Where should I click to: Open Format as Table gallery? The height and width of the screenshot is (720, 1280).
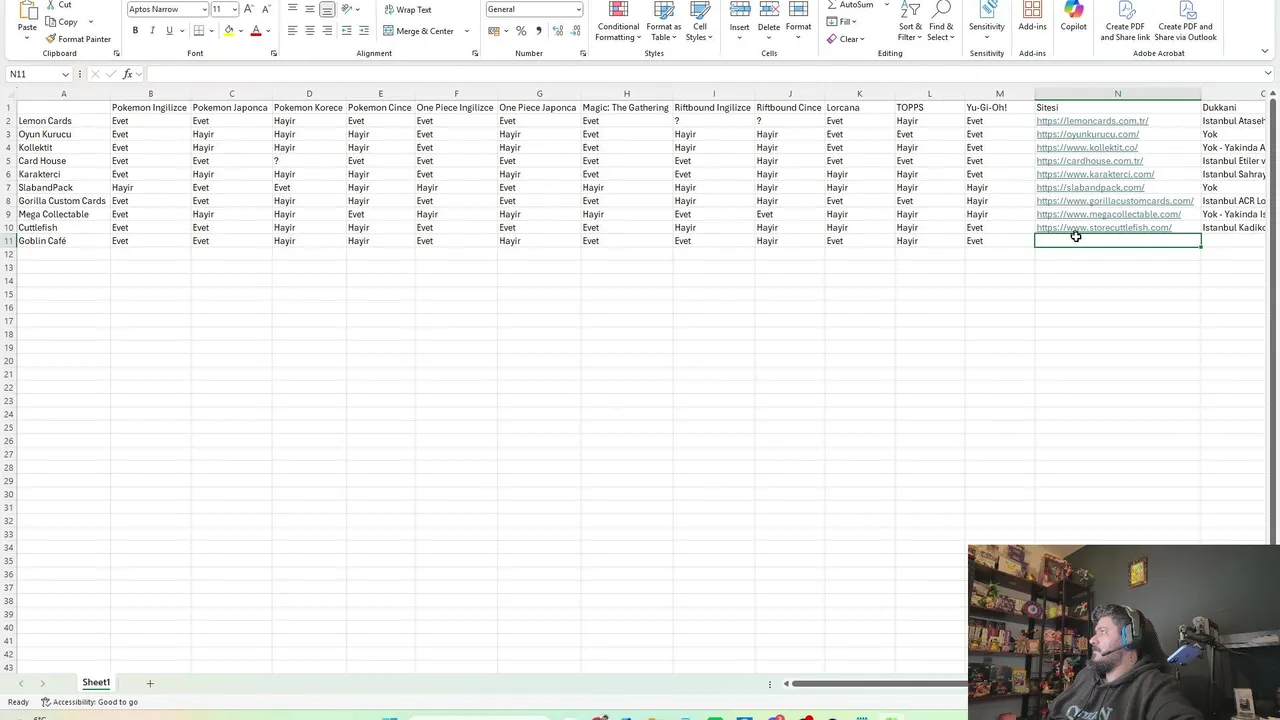point(663,22)
